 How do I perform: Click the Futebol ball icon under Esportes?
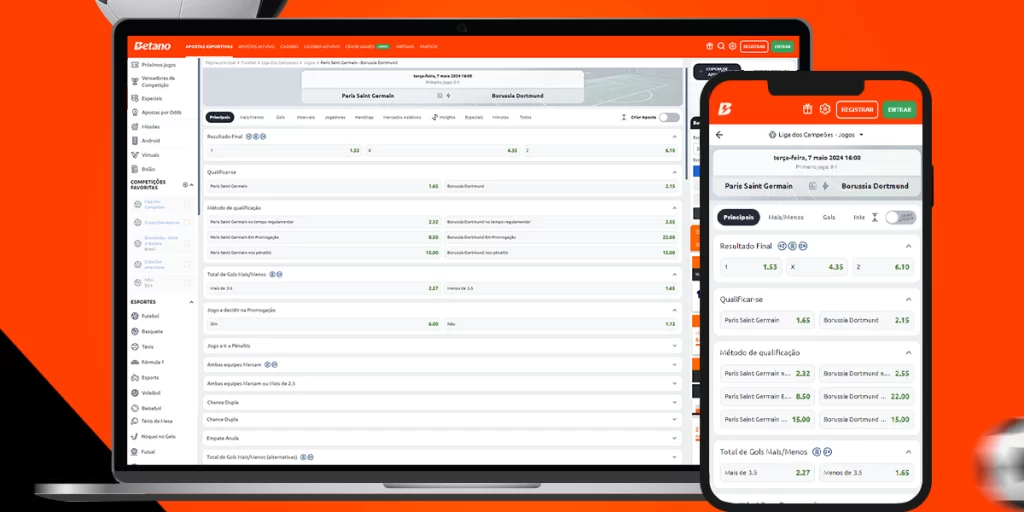(x=135, y=316)
